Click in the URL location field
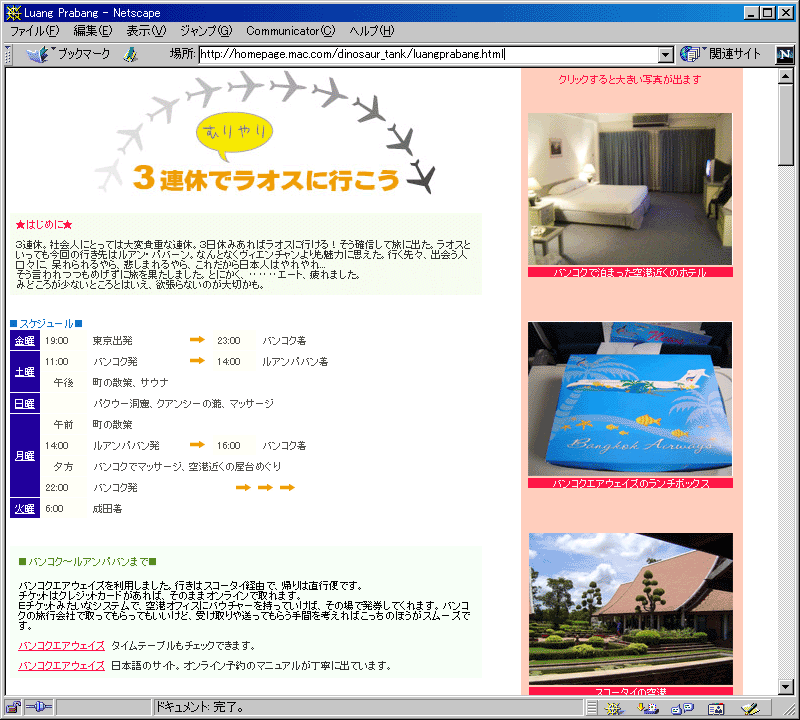Image resolution: width=800 pixels, height=720 pixels. tap(428, 55)
